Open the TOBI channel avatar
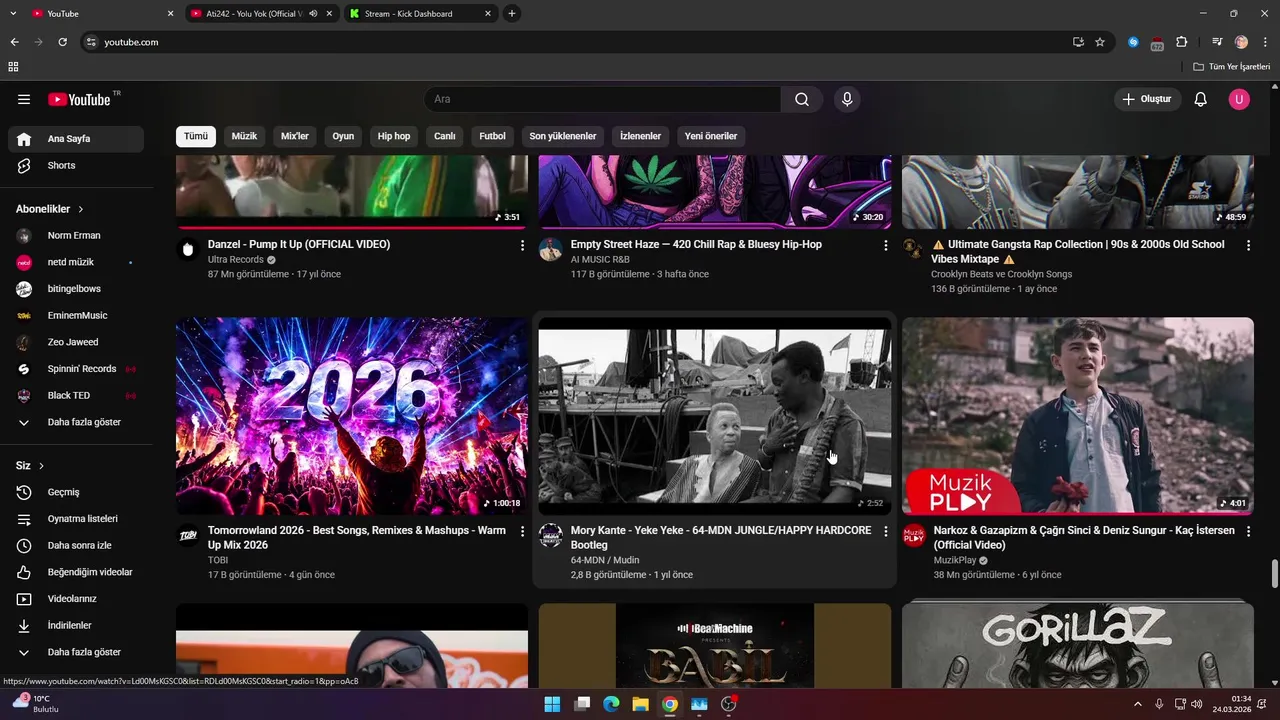 pyautogui.click(x=188, y=535)
